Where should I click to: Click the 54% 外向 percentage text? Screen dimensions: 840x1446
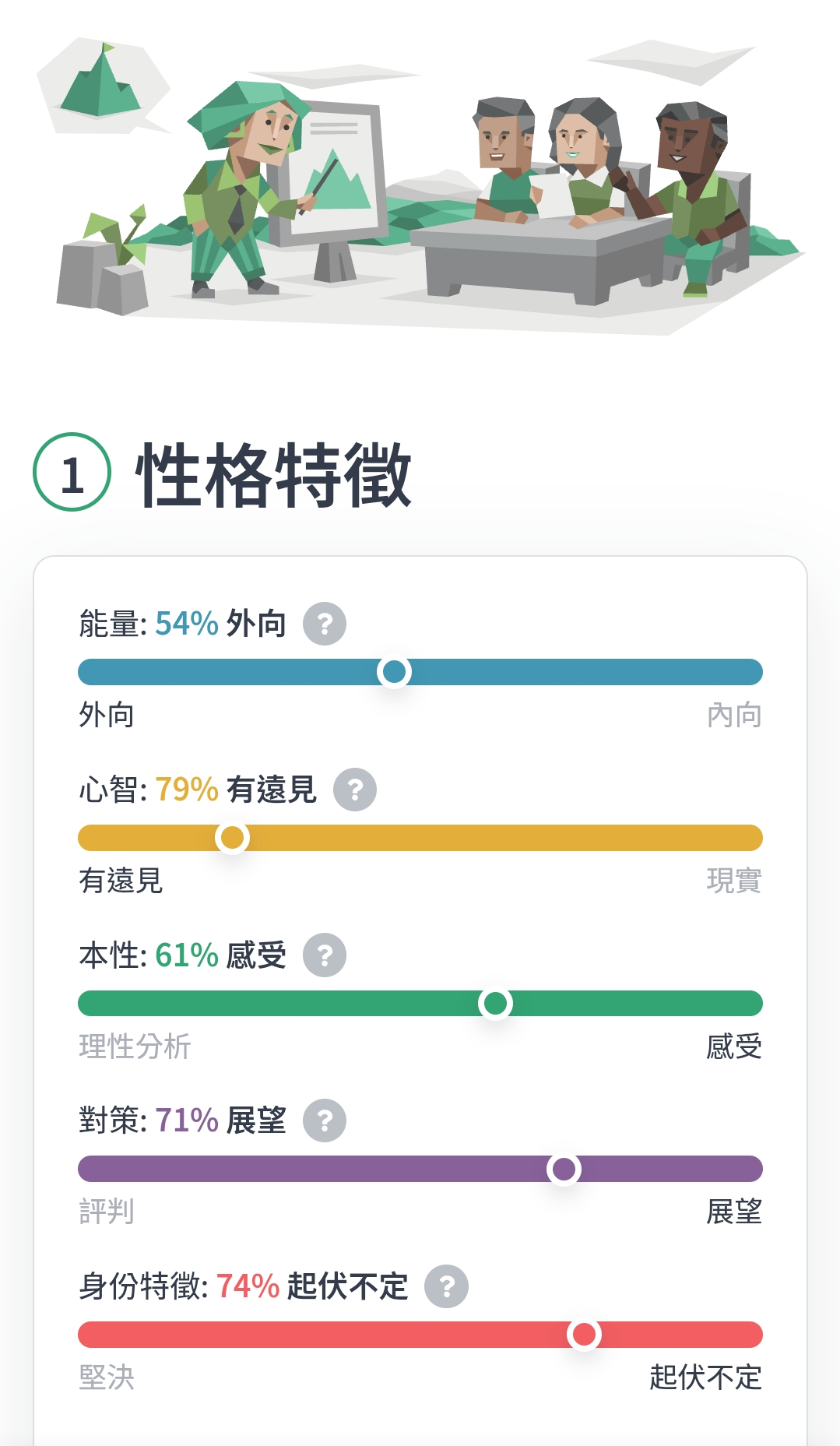click(x=221, y=624)
